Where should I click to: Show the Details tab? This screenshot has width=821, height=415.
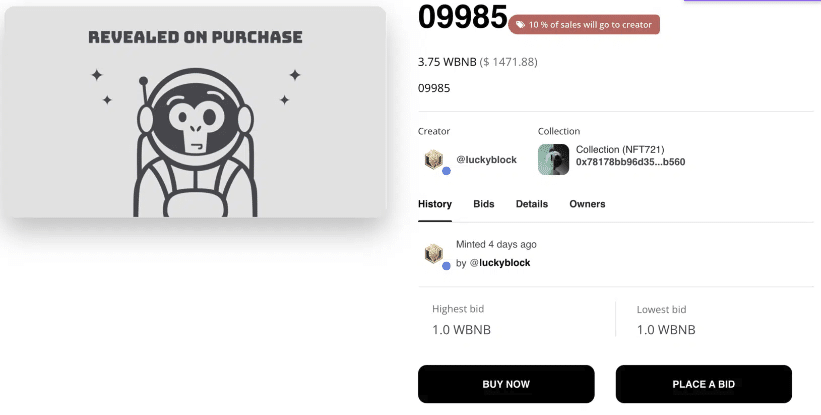pyautogui.click(x=532, y=204)
